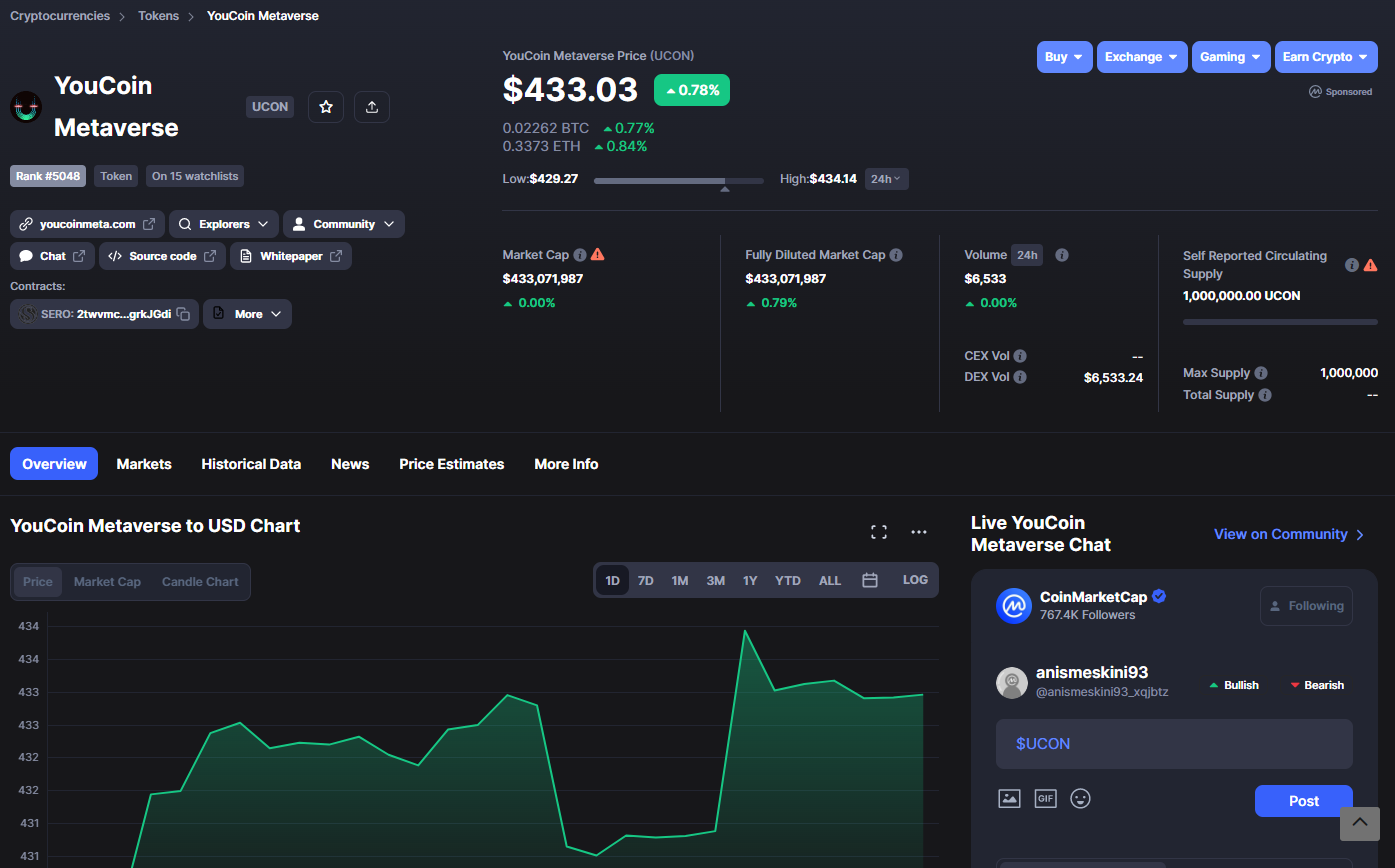
Task: Click DEX Vol info icon
Action: coord(1020,377)
